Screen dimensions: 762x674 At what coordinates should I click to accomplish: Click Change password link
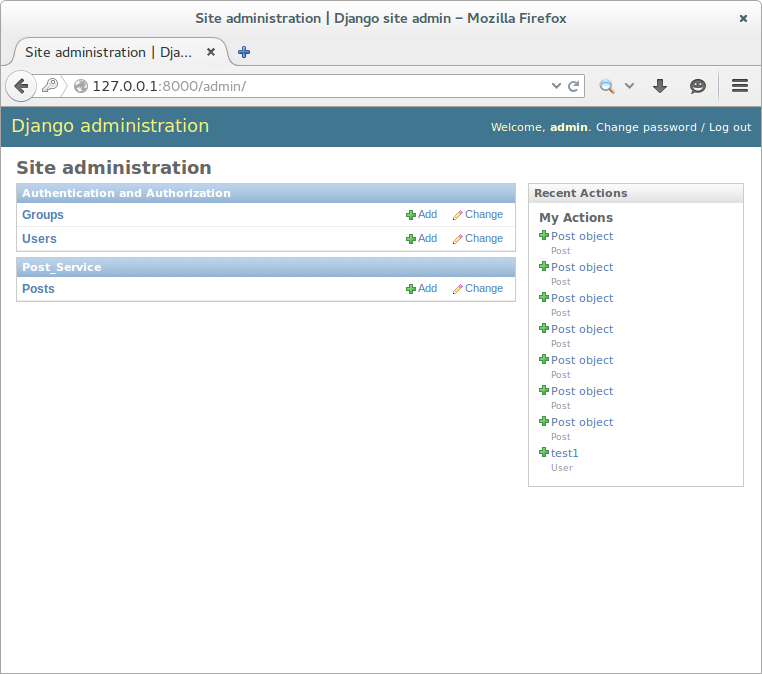(x=646, y=127)
